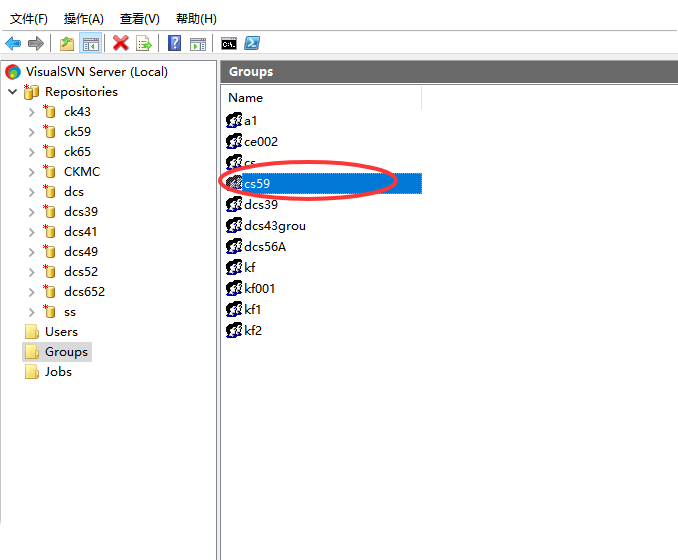Click the kf group icon
Viewport: 678px width, 560px height.
click(234, 267)
